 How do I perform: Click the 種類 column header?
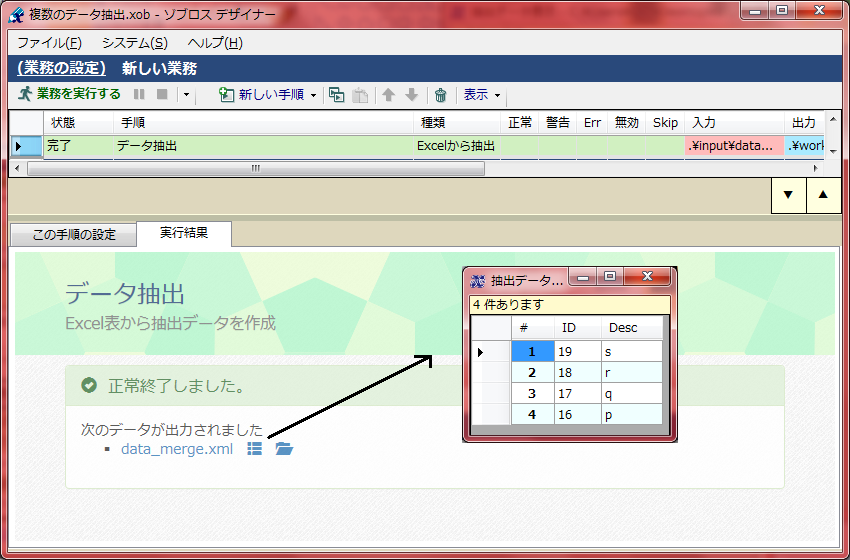[x=457, y=123]
